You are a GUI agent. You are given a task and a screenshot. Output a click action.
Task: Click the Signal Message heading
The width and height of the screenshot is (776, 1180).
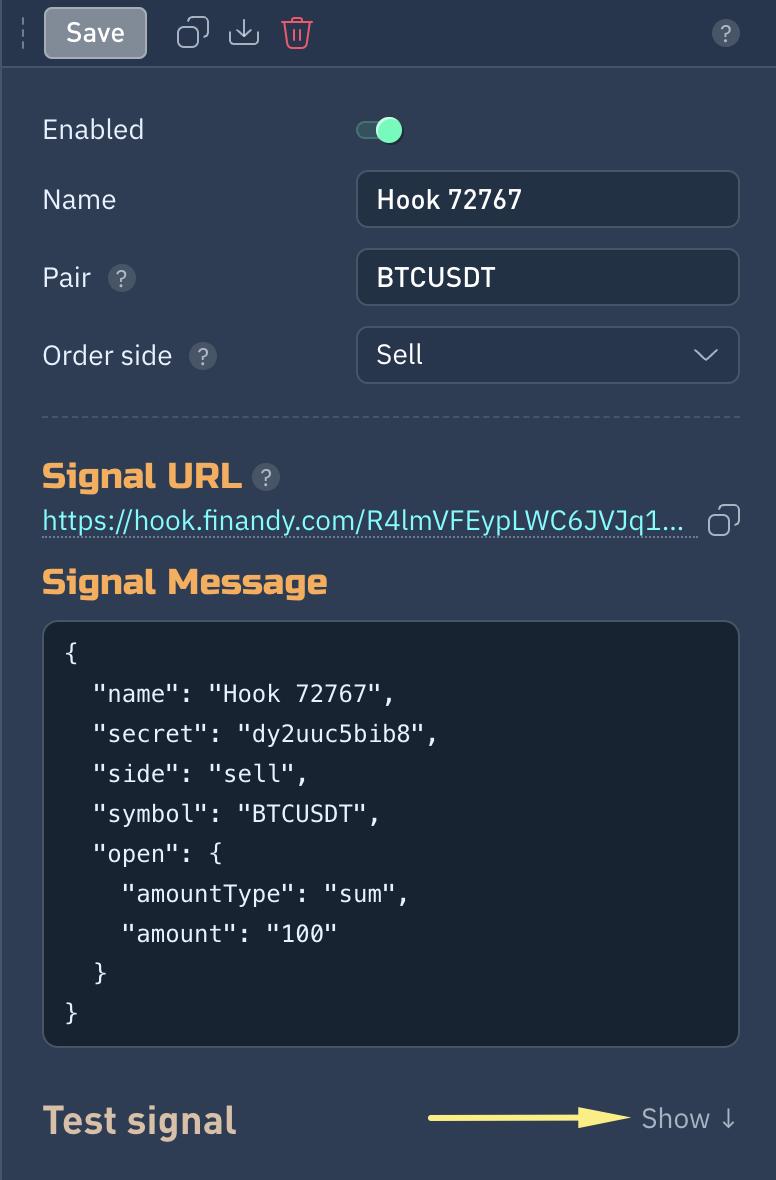click(185, 582)
